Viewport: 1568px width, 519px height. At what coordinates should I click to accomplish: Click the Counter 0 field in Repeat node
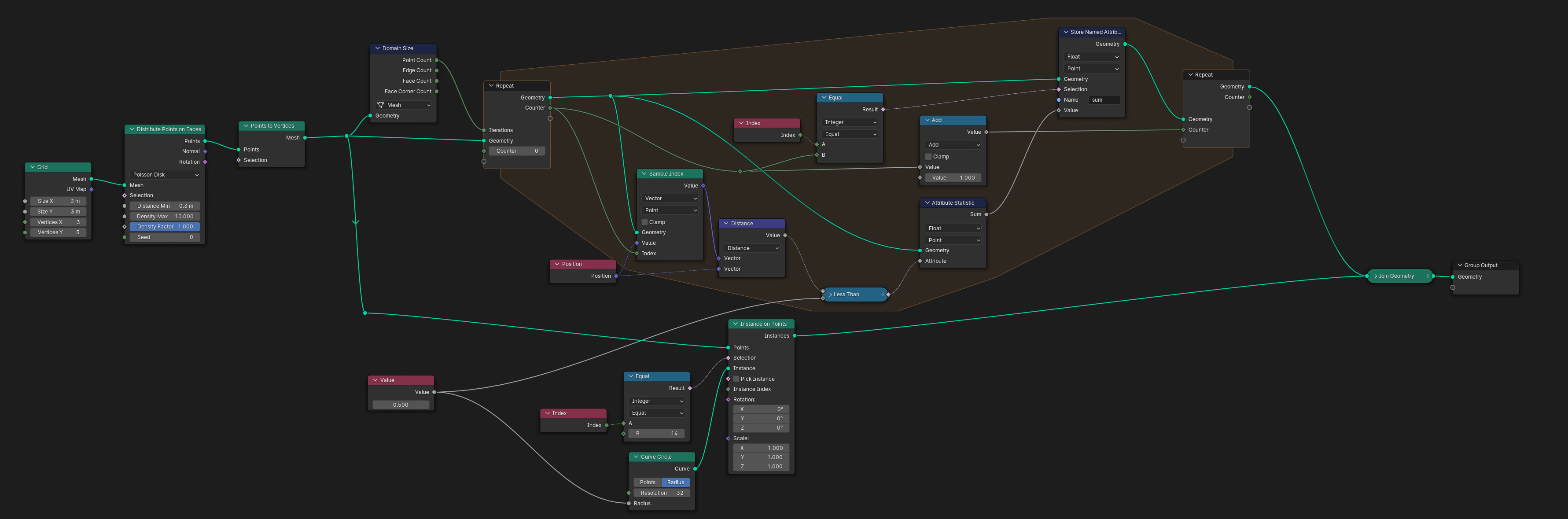[517, 151]
